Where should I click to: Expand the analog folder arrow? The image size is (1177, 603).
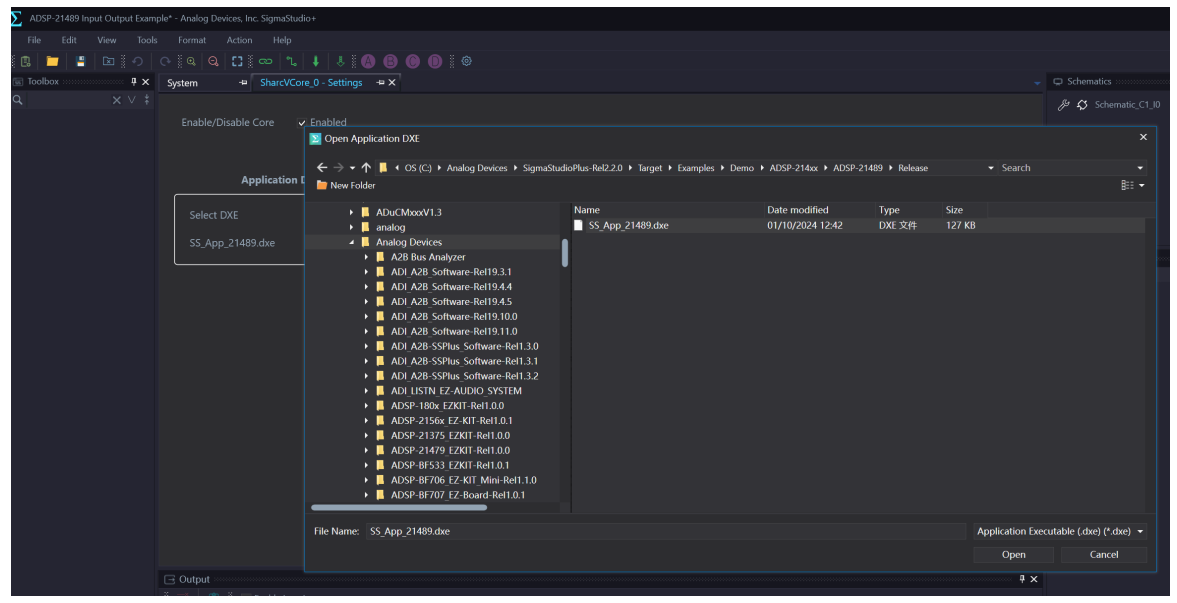pos(351,228)
